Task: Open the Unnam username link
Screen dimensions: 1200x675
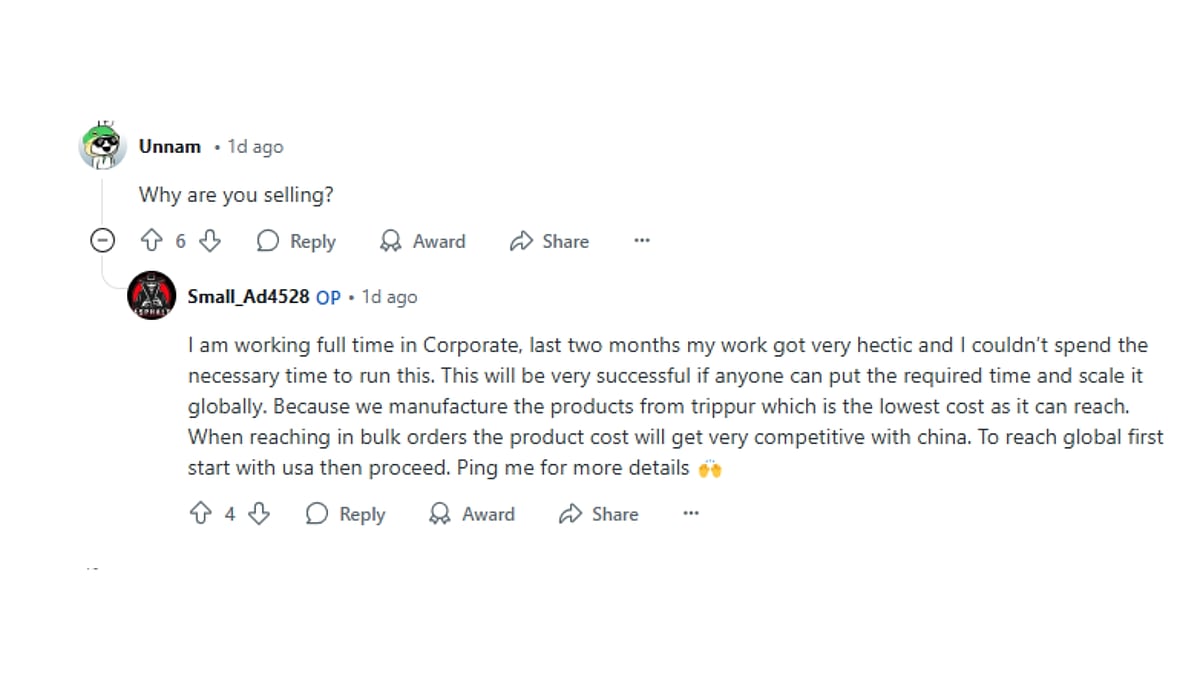Action: 170,147
